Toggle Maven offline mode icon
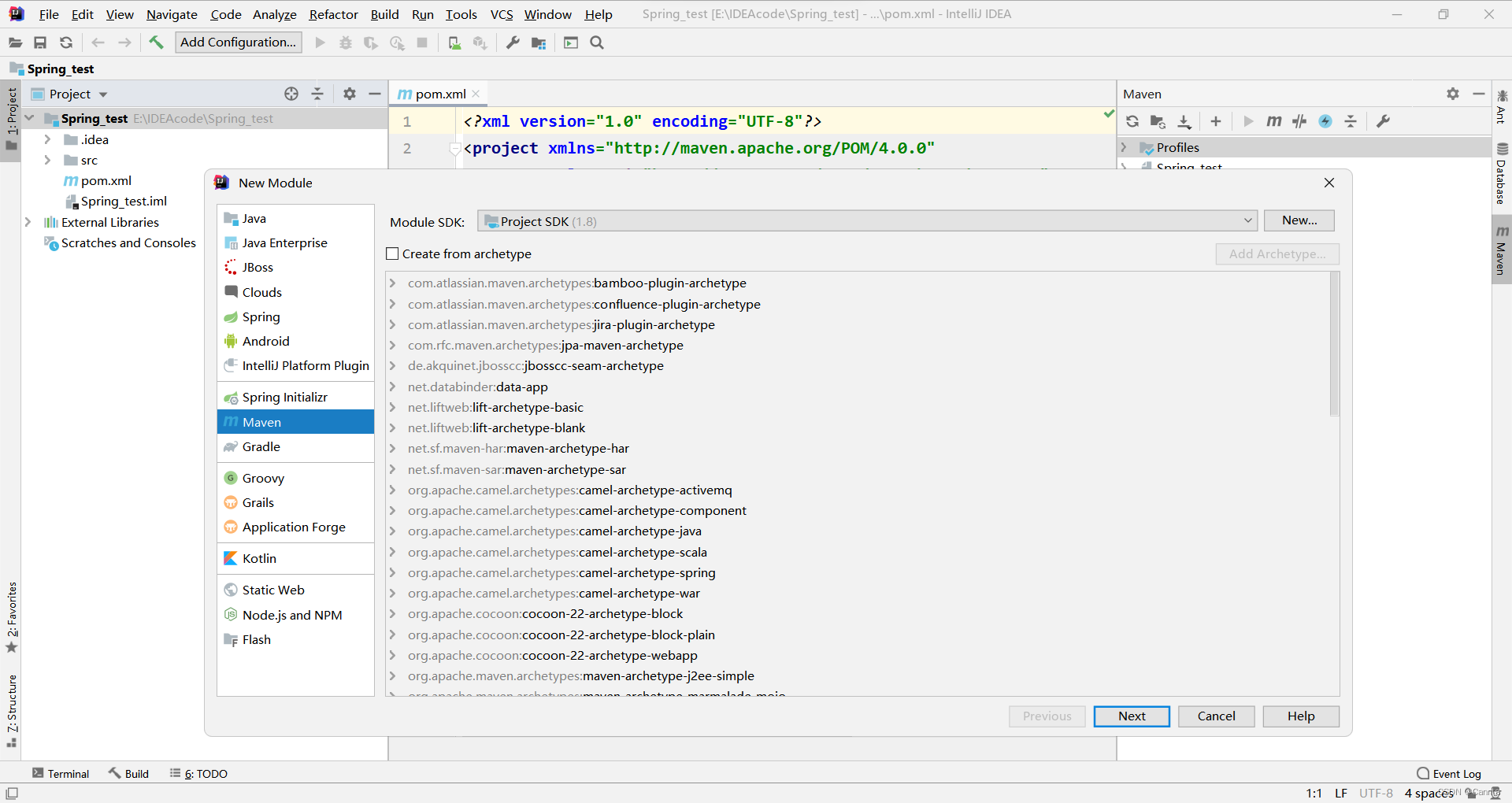Viewport: 1512px width, 803px height. [x=1299, y=121]
